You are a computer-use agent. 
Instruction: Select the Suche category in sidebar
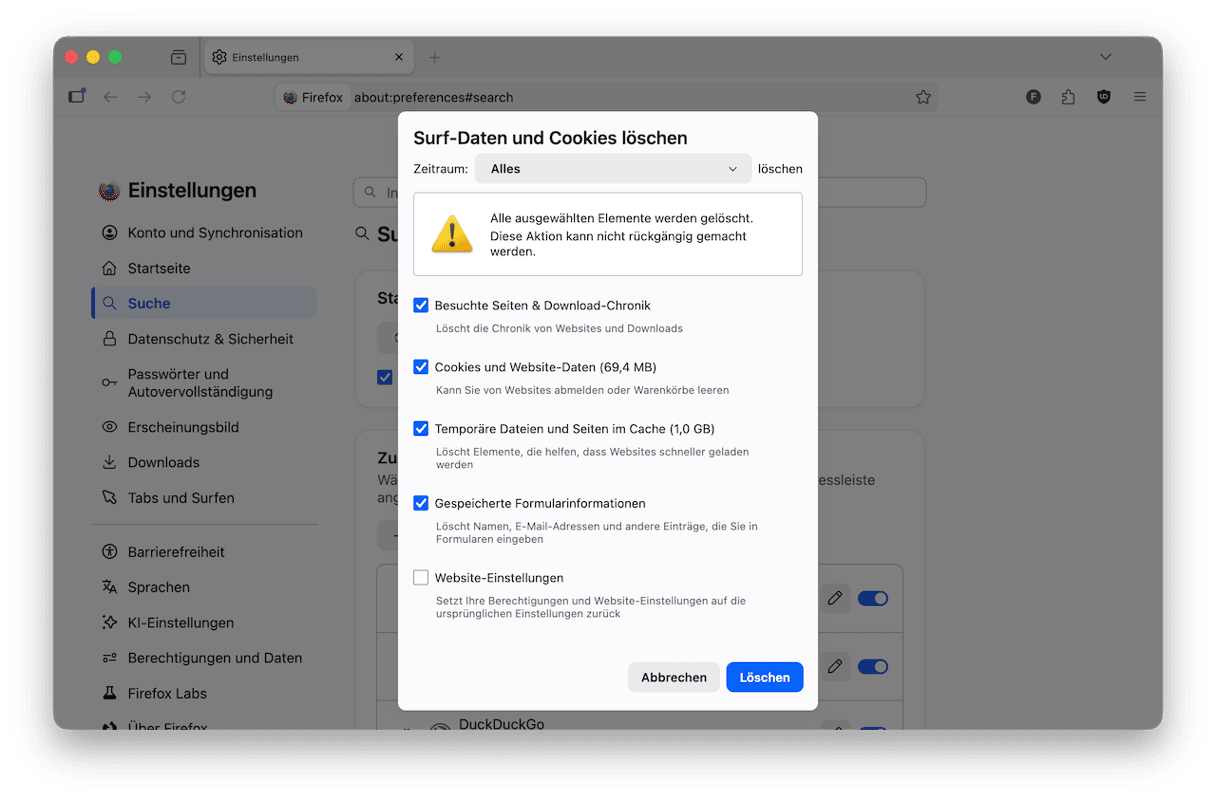204,303
